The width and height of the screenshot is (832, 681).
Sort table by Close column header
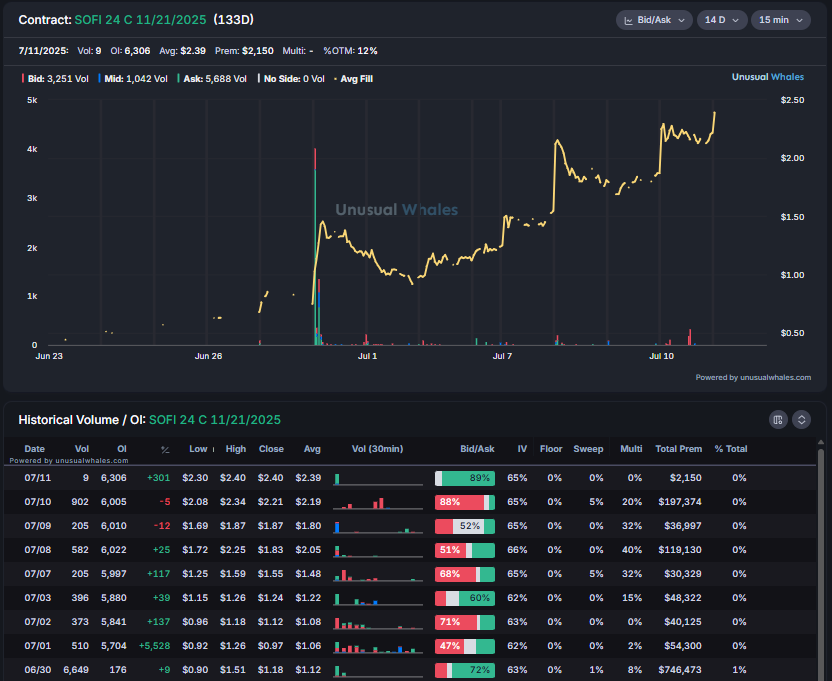271,449
